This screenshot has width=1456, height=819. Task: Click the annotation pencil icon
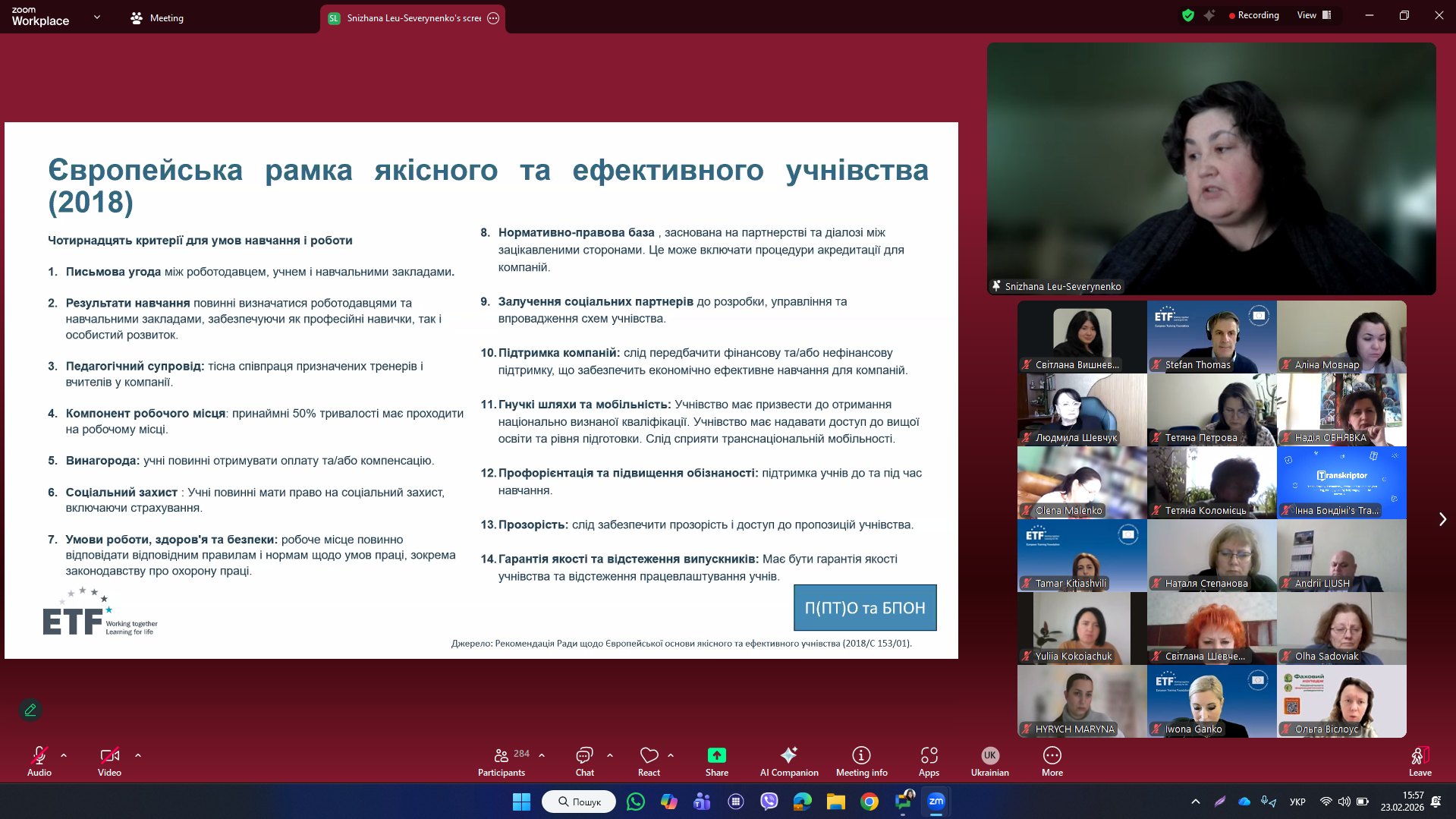click(x=30, y=710)
